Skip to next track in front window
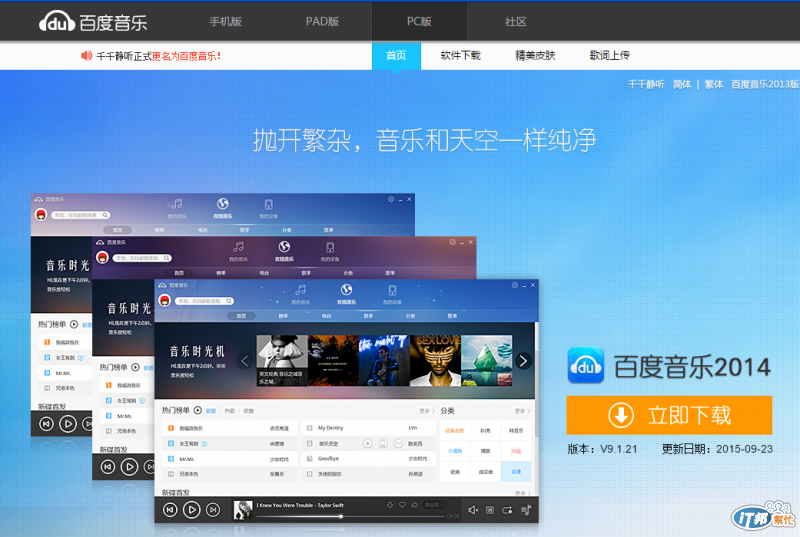Screen dimensions: 800x537 pyautogui.click(x=213, y=509)
